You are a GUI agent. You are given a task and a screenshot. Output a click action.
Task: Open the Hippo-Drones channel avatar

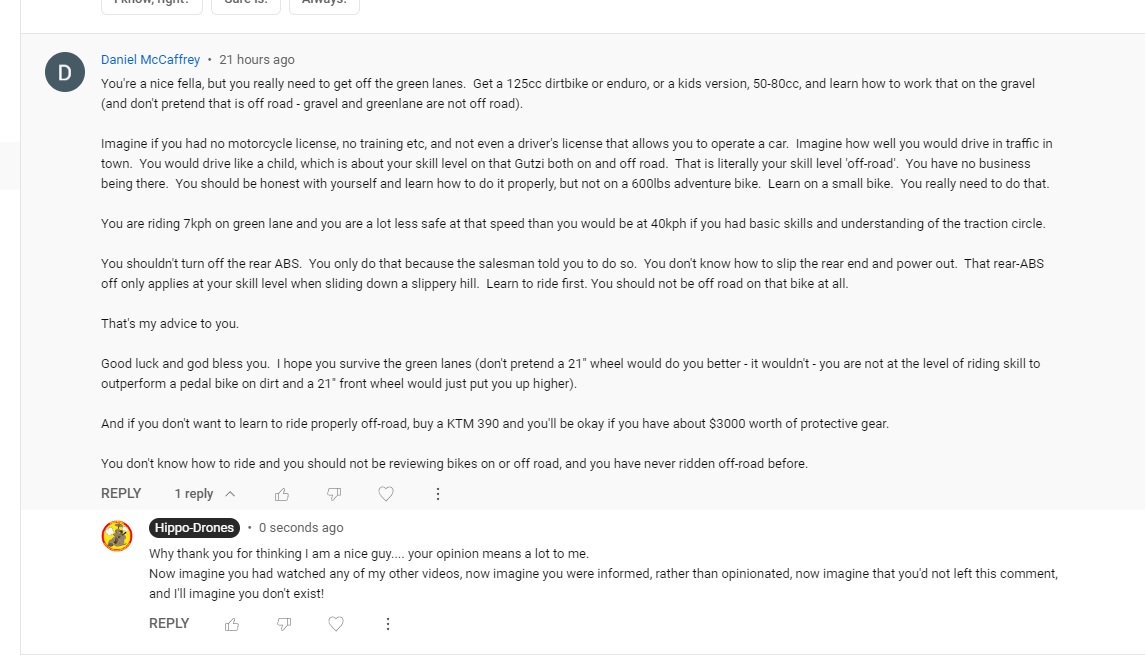pyautogui.click(x=117, y=536)
